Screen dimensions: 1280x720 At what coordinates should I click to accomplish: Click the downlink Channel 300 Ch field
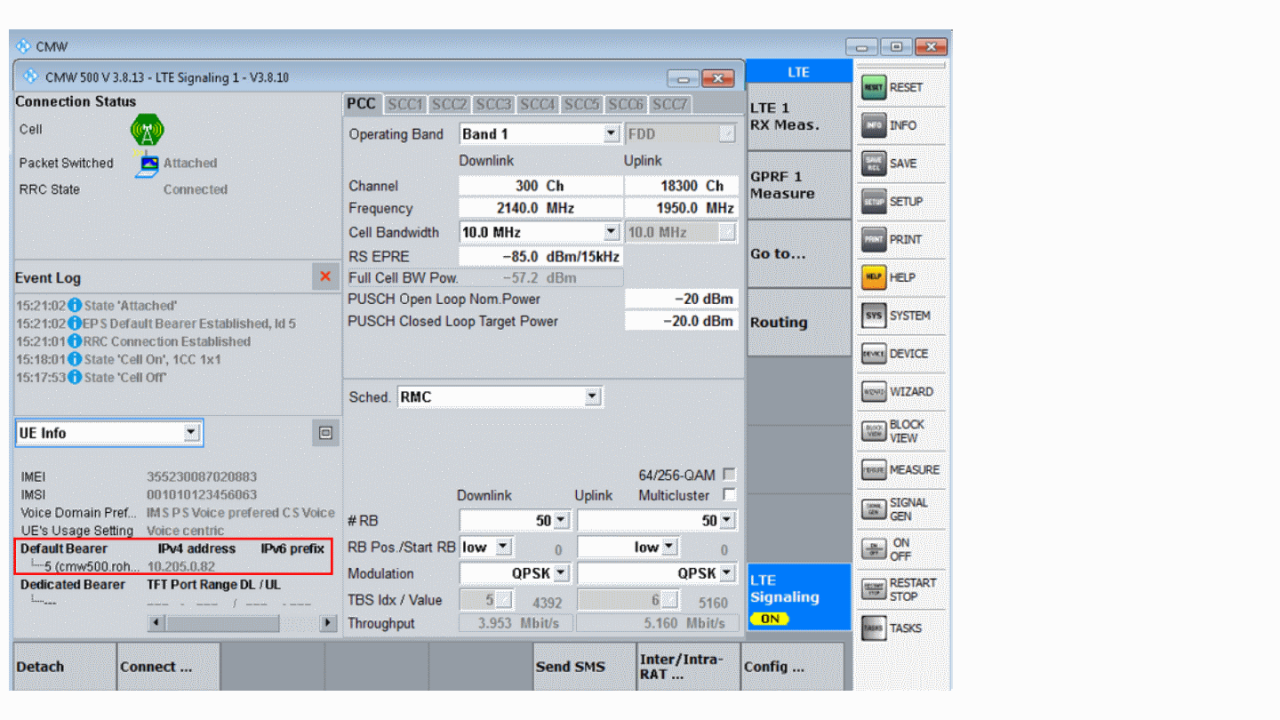pyautogui.click(x=540, y=186)
